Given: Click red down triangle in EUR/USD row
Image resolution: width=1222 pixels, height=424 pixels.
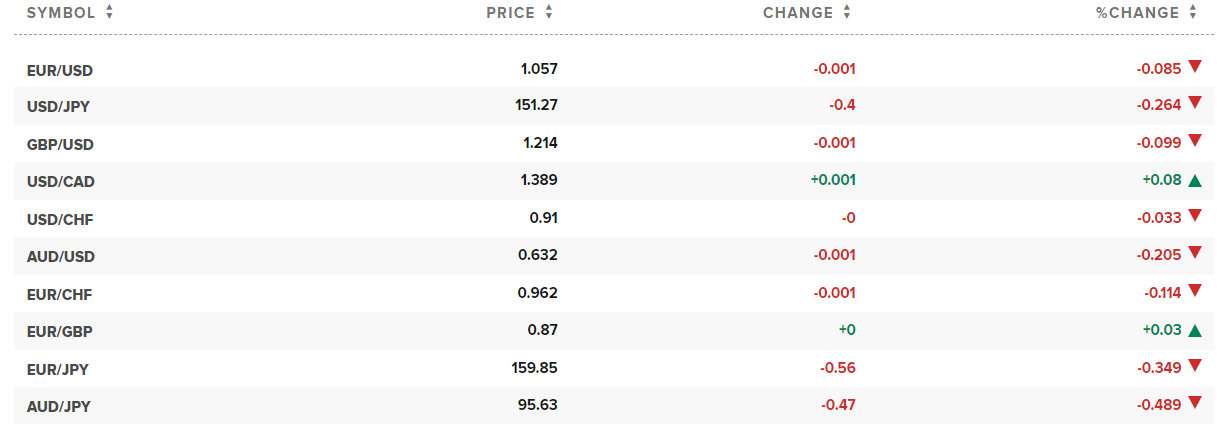Looking at the screenshot, I should (1194, 68).
